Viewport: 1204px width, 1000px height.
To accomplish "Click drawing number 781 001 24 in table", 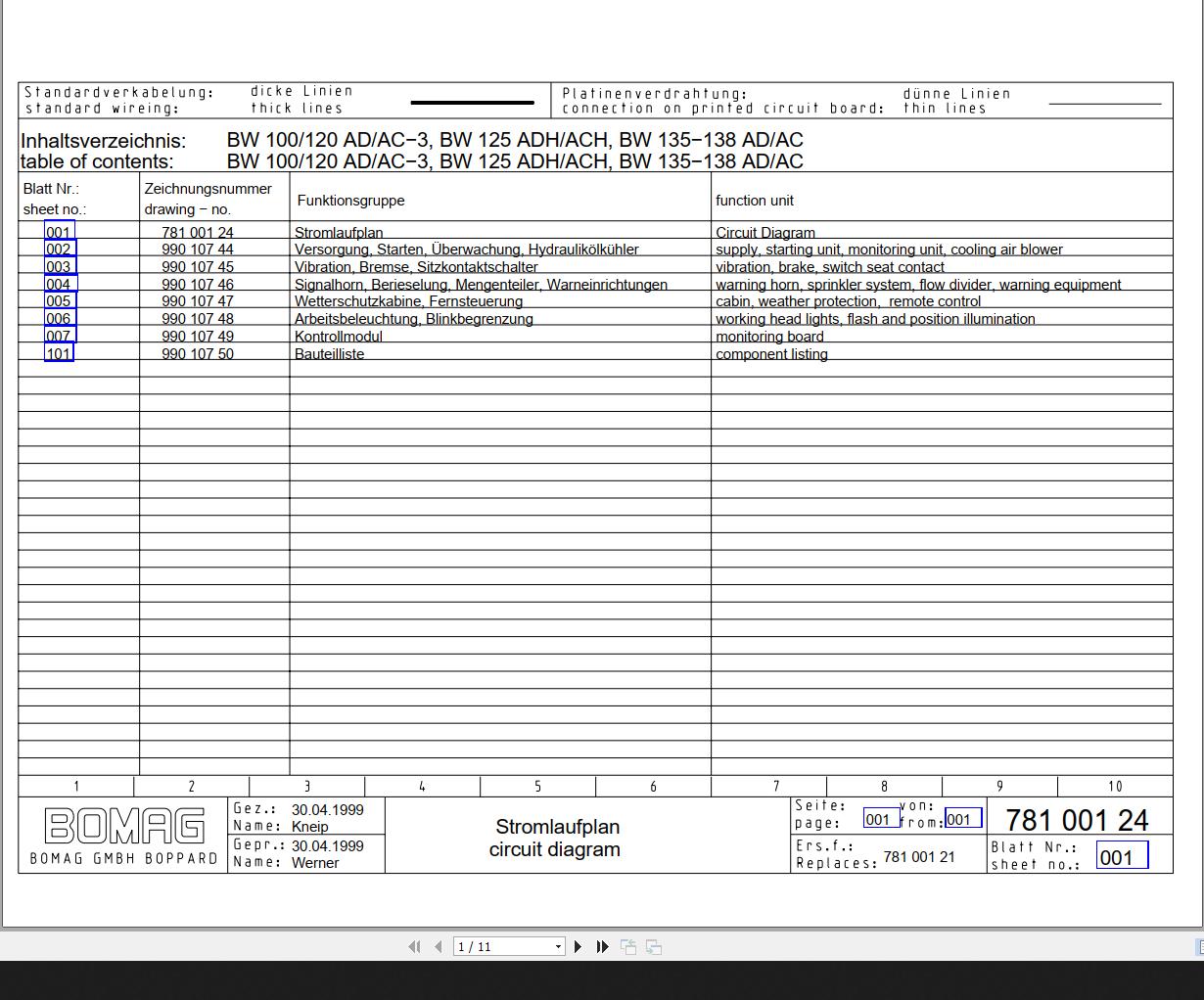I will [x=198, y=233].
